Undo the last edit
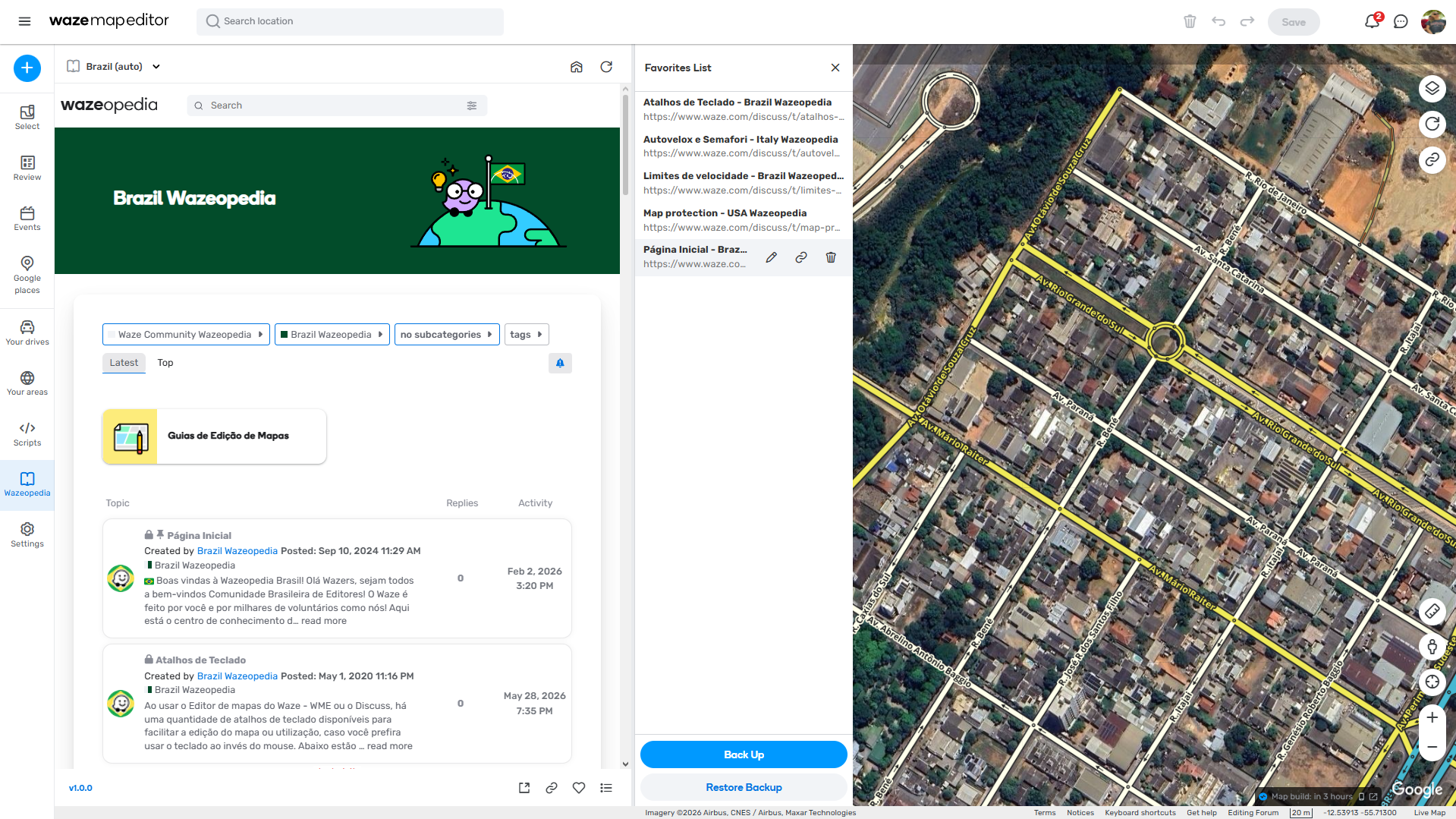 1219,21
